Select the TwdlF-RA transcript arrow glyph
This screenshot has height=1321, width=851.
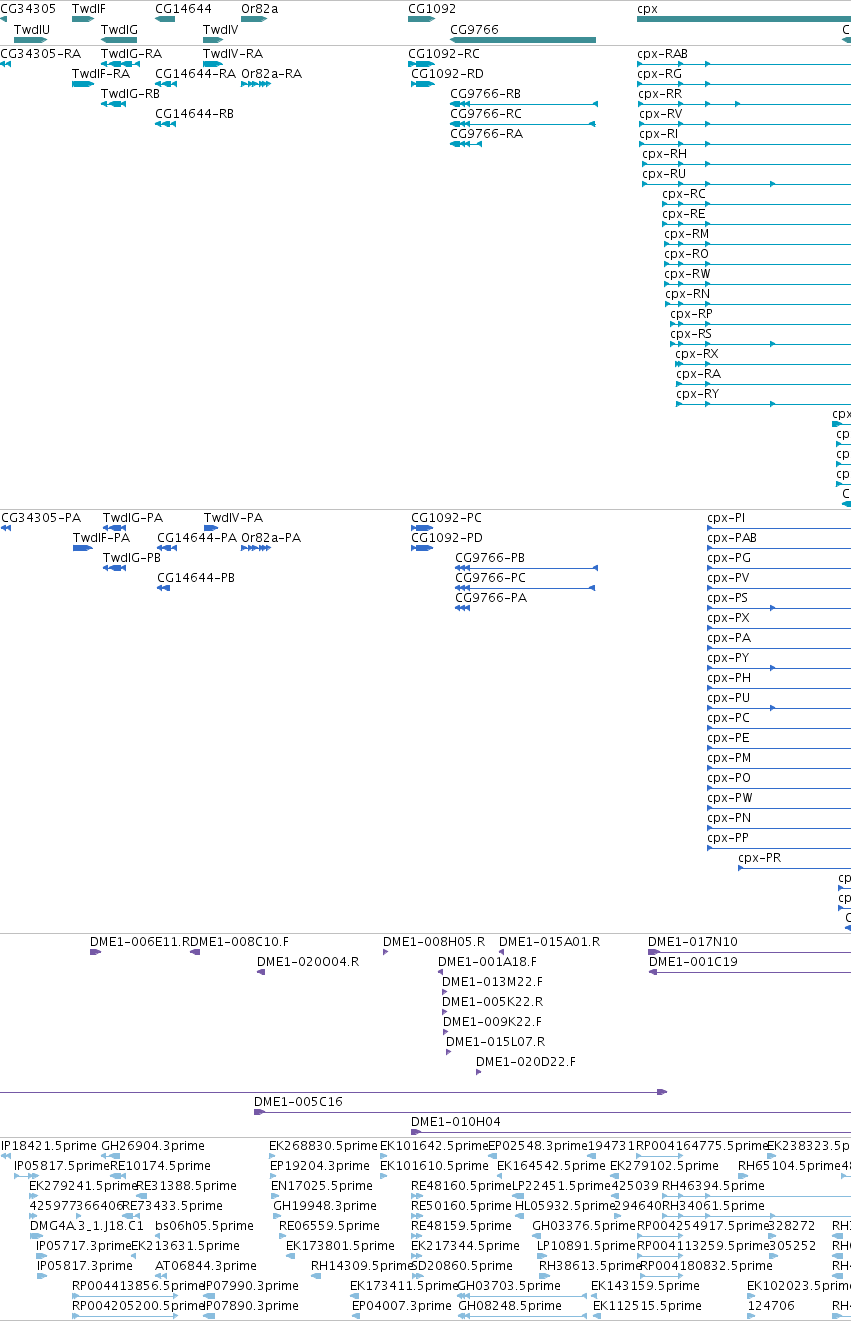click(83, 84)
